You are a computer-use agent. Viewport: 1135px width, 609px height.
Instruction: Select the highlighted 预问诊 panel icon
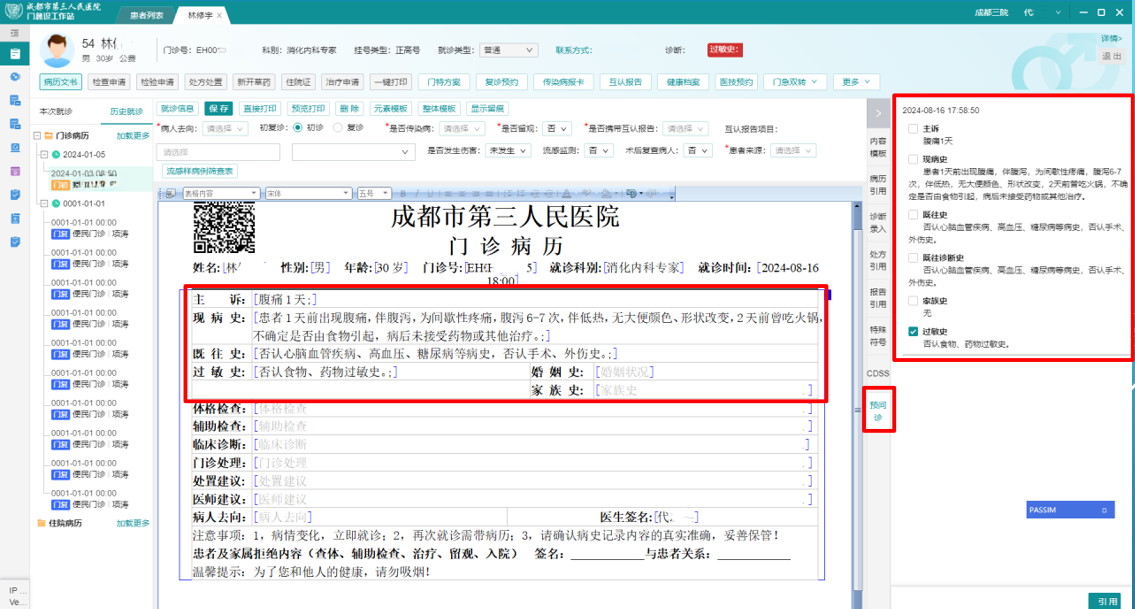tap(879, 409)
